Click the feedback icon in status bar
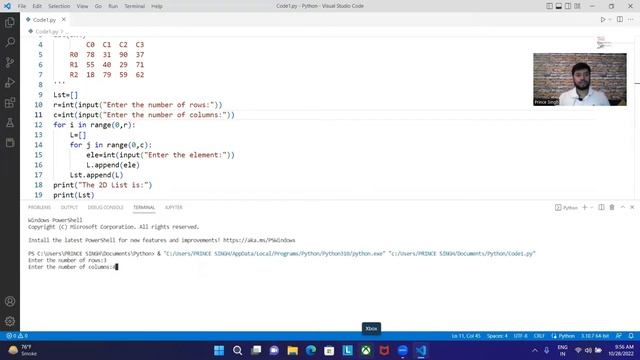This screenshot has width=640, height=360. (x=619, y=336)
